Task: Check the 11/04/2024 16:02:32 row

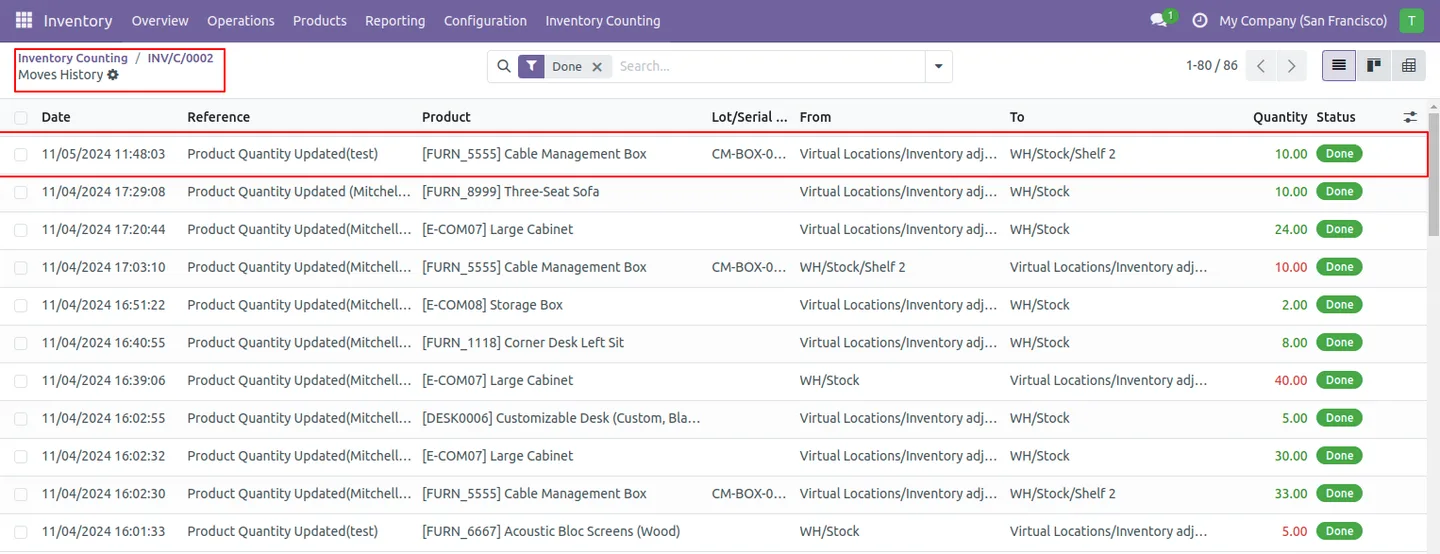Action: (x=21, y=456)
